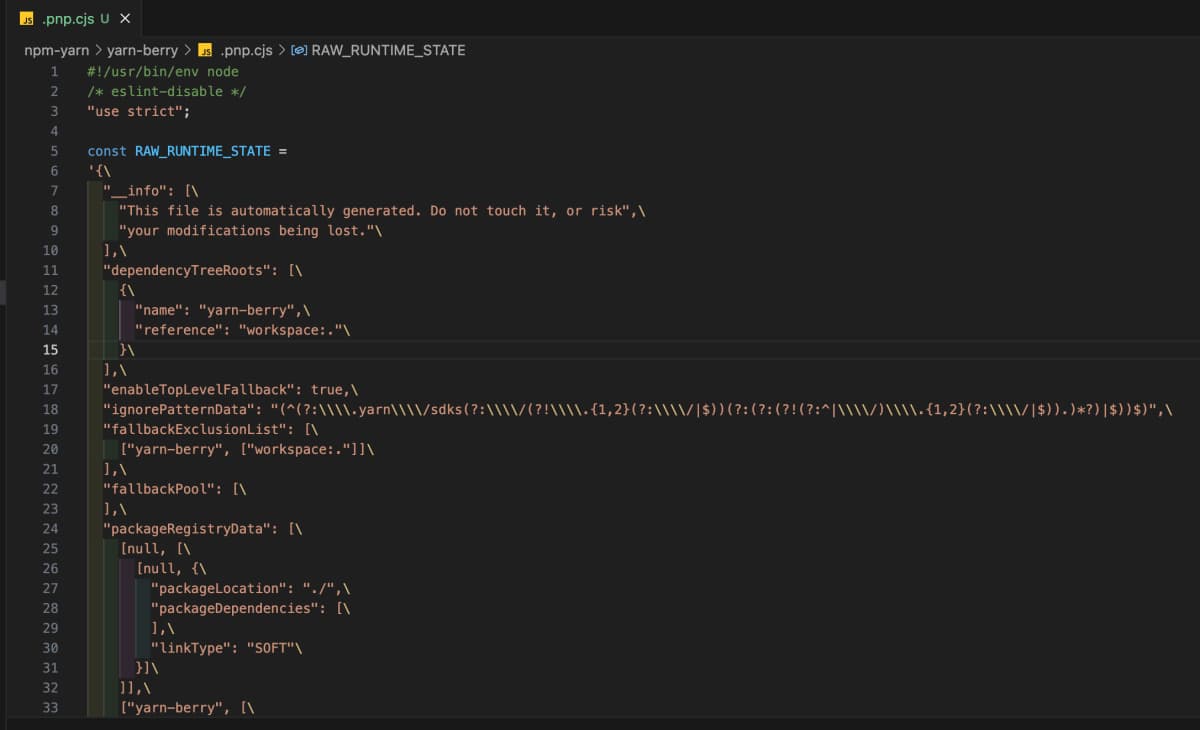The width and height of the screenshot is (1200, 730).
Task: Click the "ignorePatternData" key
Action: pyautogui.click(x=179, y=409)
